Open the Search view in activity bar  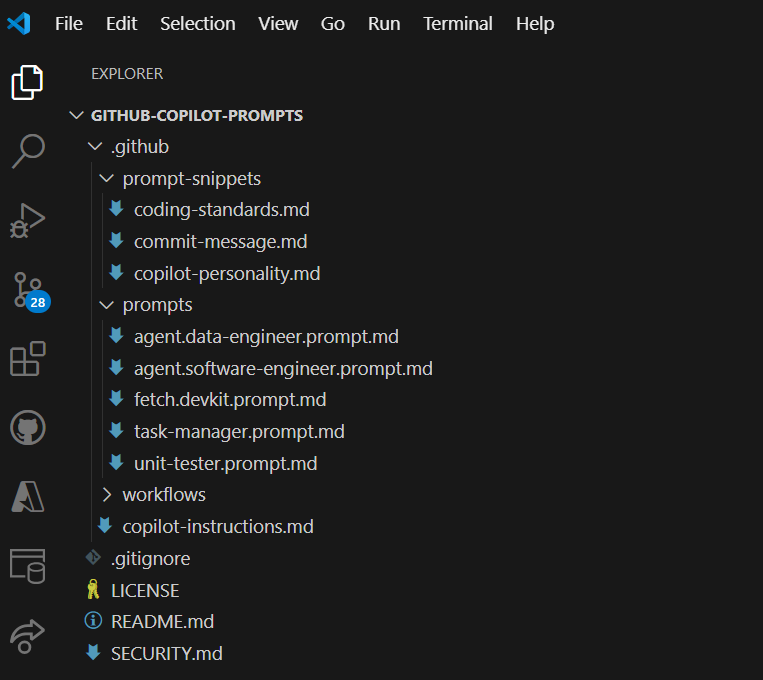pos(28,151)
